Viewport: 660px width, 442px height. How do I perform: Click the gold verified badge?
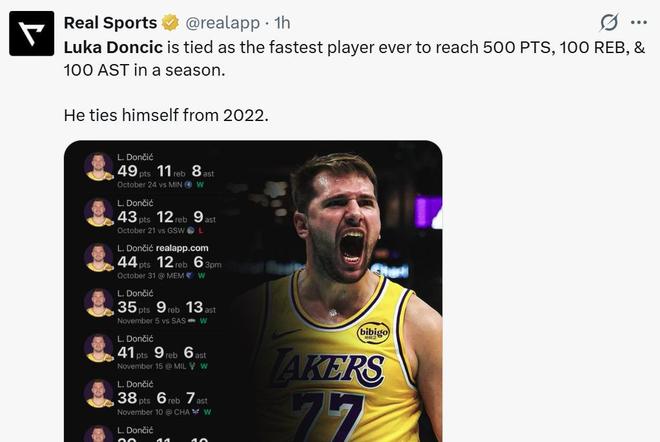pyautogui.click(x=171, y=23)
